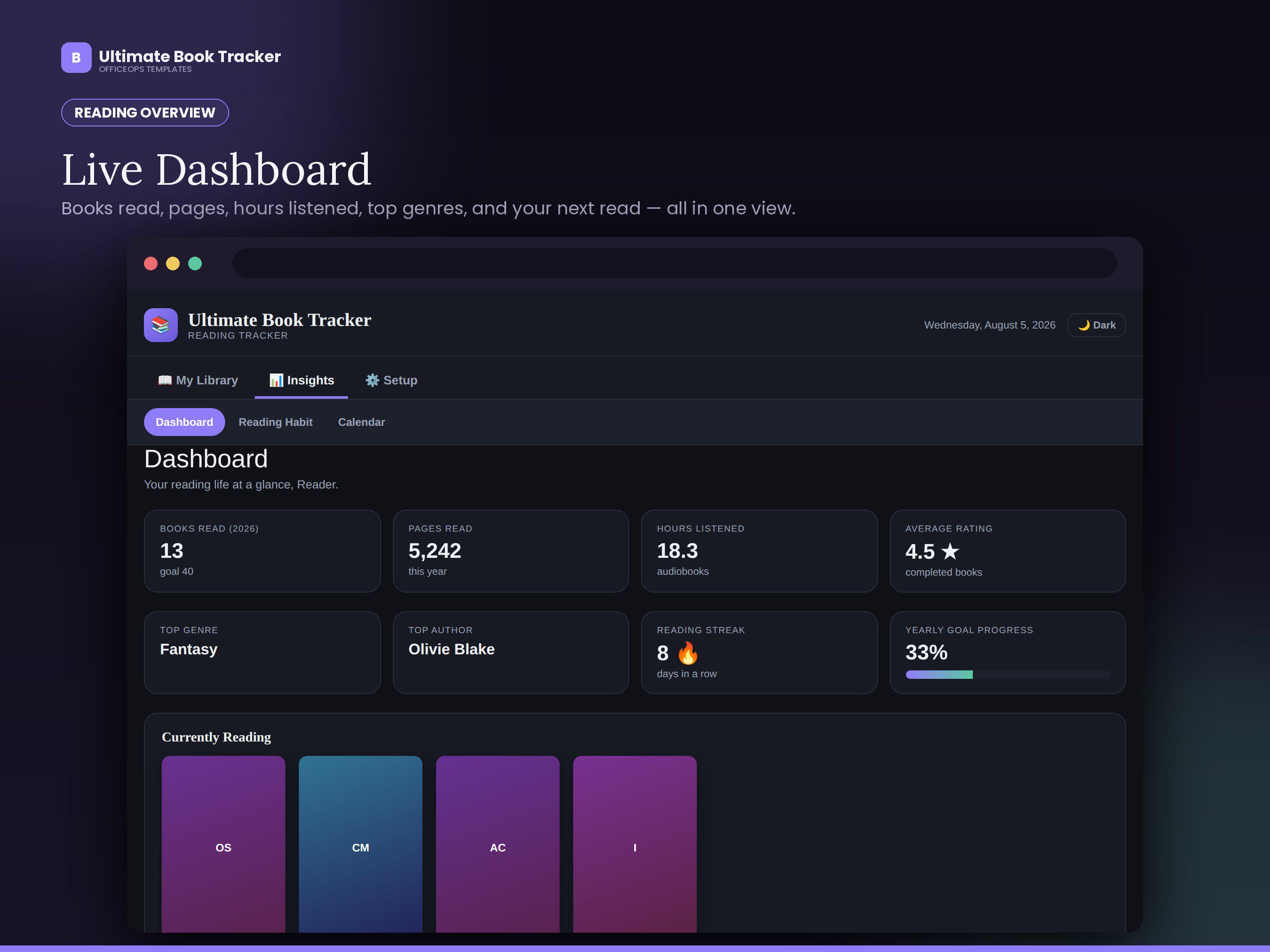Click the stacked books app icon
Screen dimensions: 1270x952
(161, 325)
